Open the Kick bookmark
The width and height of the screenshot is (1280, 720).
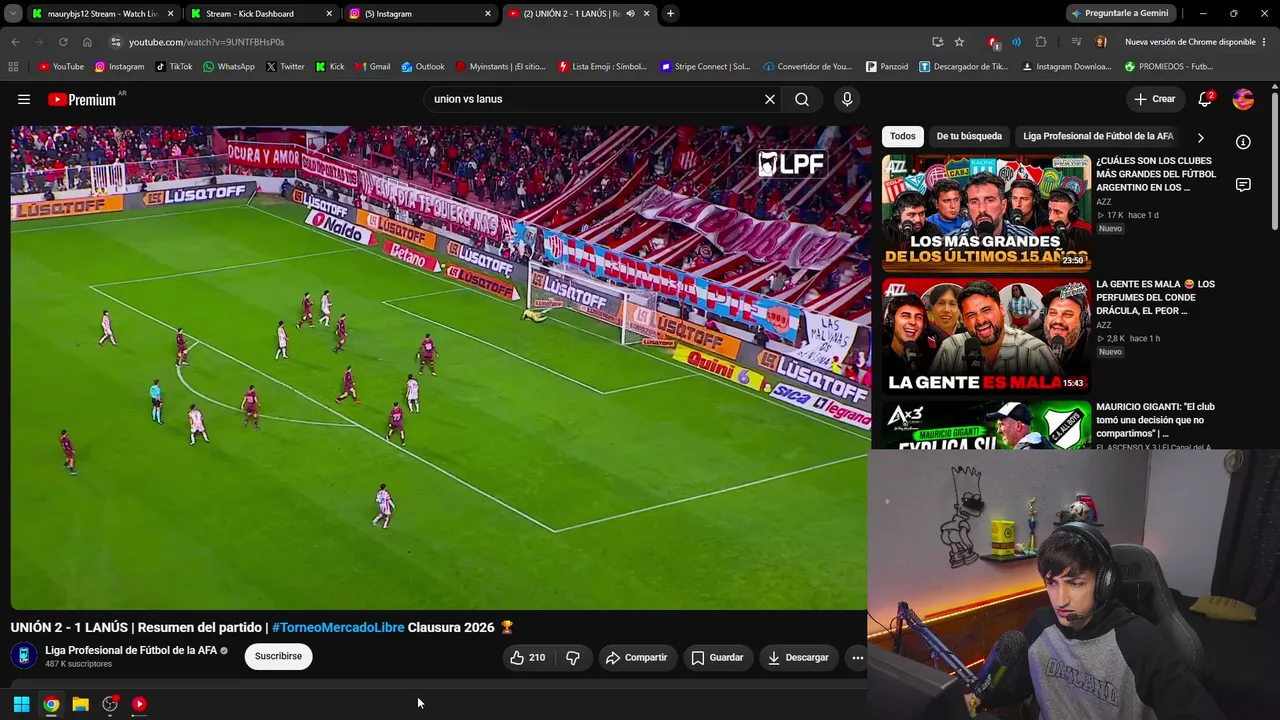click(330, 67)
